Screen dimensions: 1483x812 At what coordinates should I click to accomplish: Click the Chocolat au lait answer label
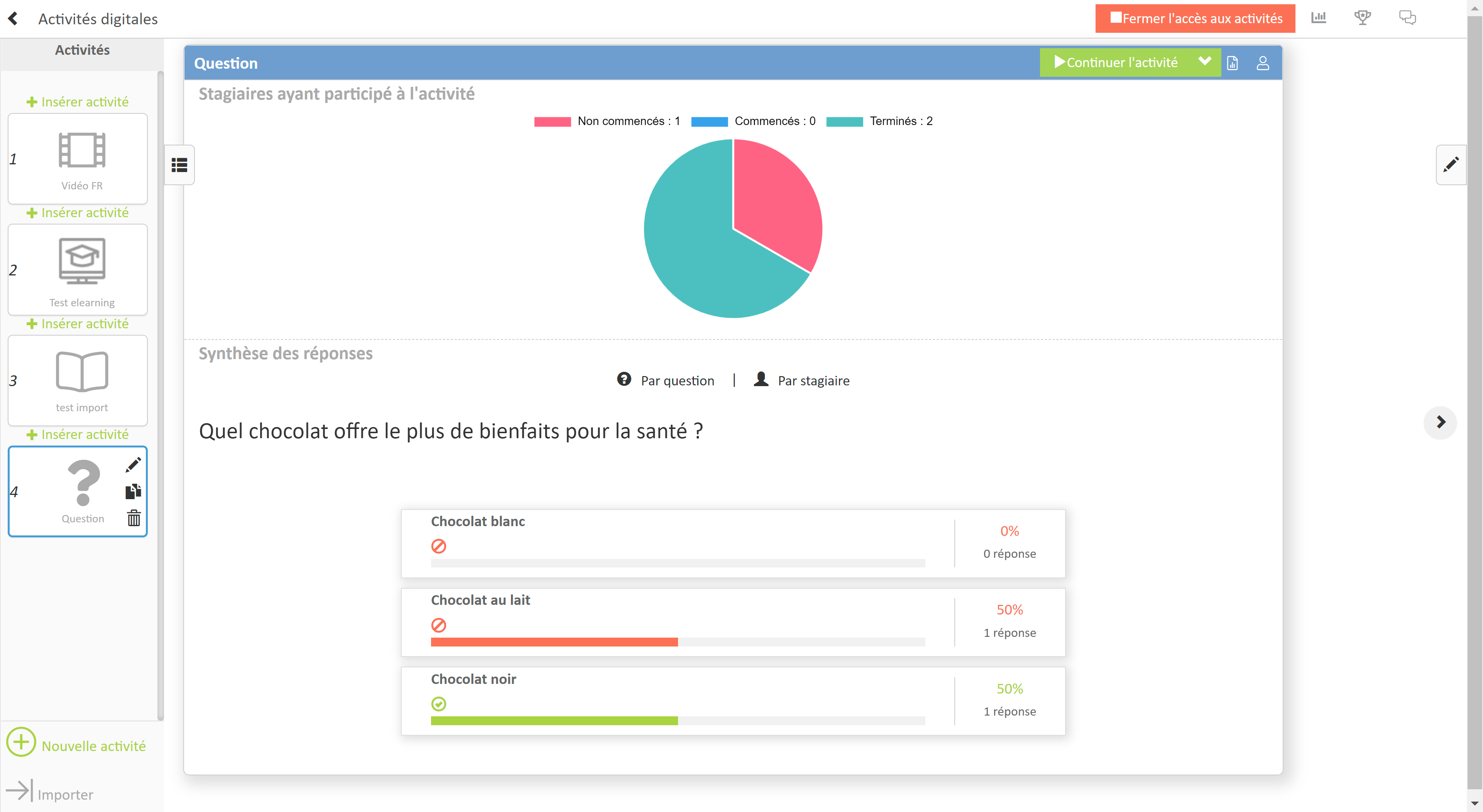(x=480, y=600)
